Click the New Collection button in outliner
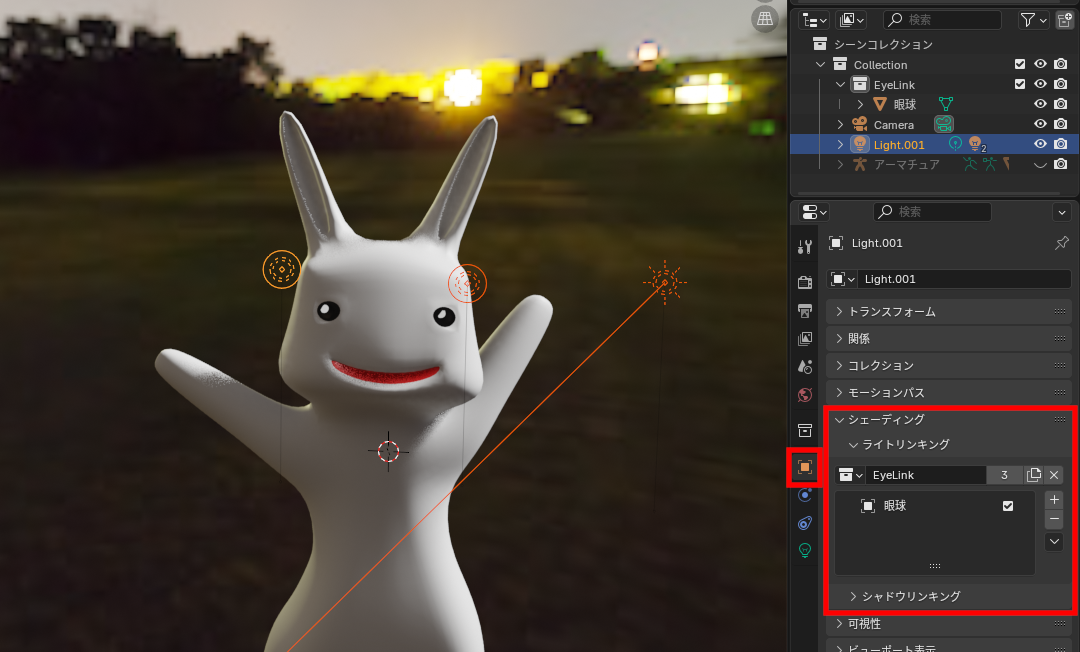The width and height of the screenshot is (1080, 652). tap(1064, 20)
